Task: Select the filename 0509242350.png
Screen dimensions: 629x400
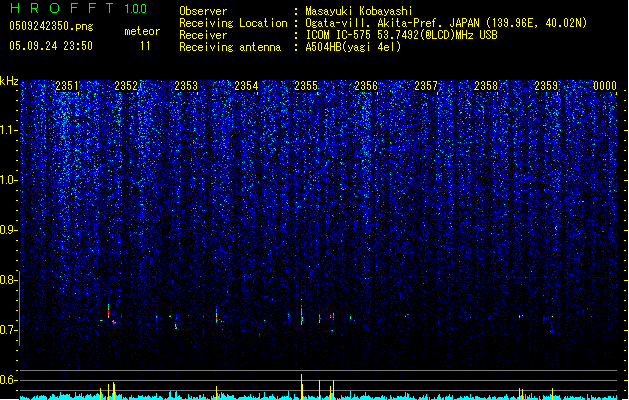Action: pos(51,26)
